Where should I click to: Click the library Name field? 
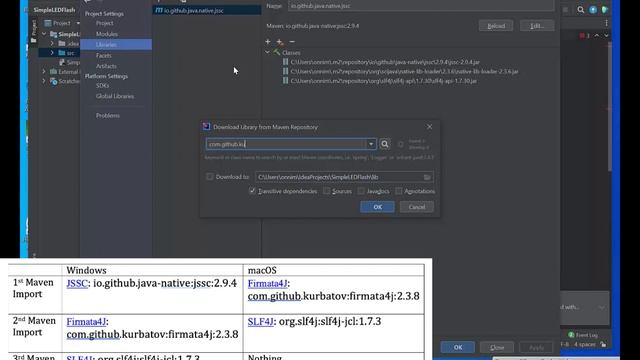[x=421, y=6]
